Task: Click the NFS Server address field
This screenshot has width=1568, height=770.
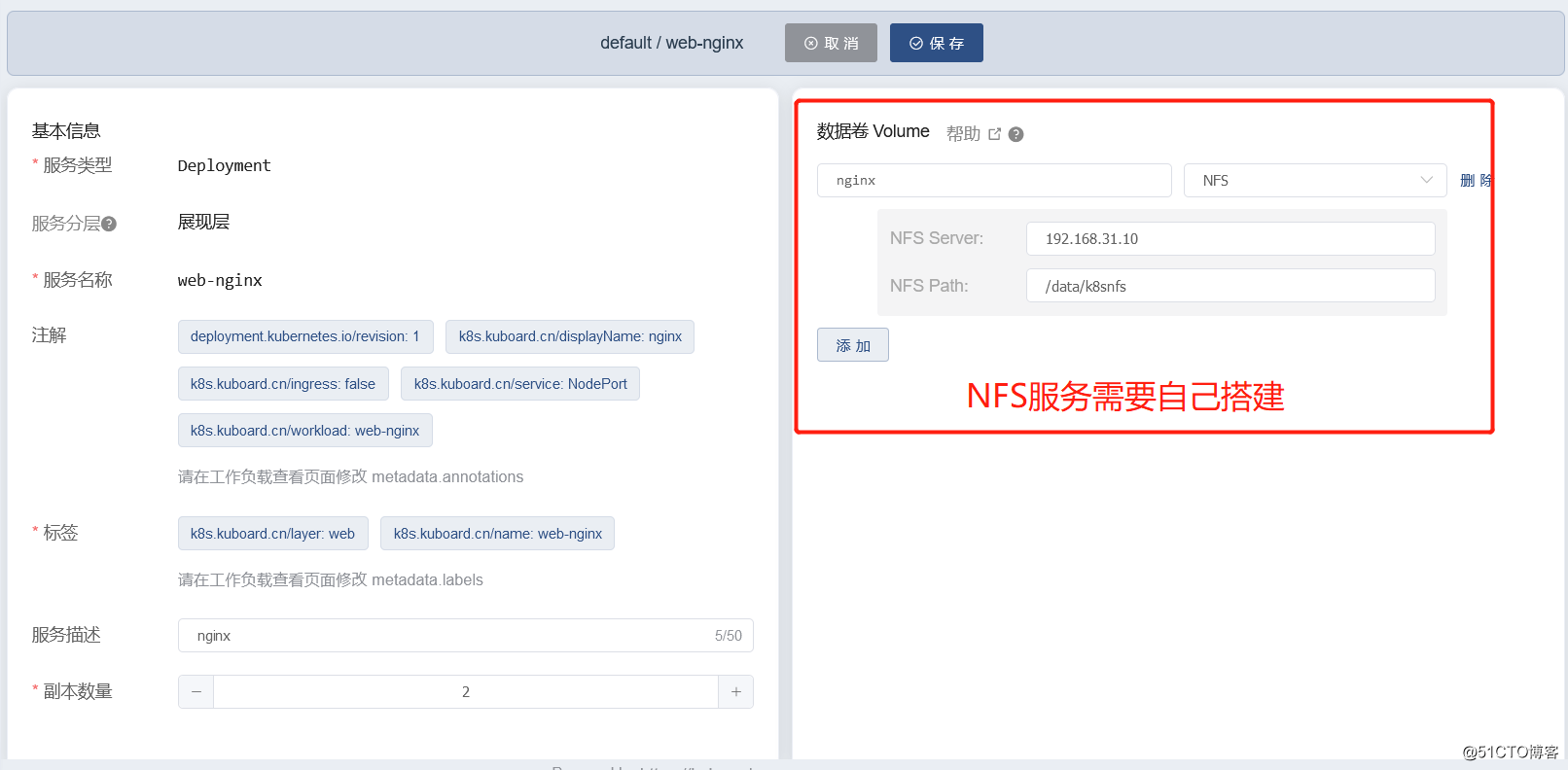Action: [1230, 238]
